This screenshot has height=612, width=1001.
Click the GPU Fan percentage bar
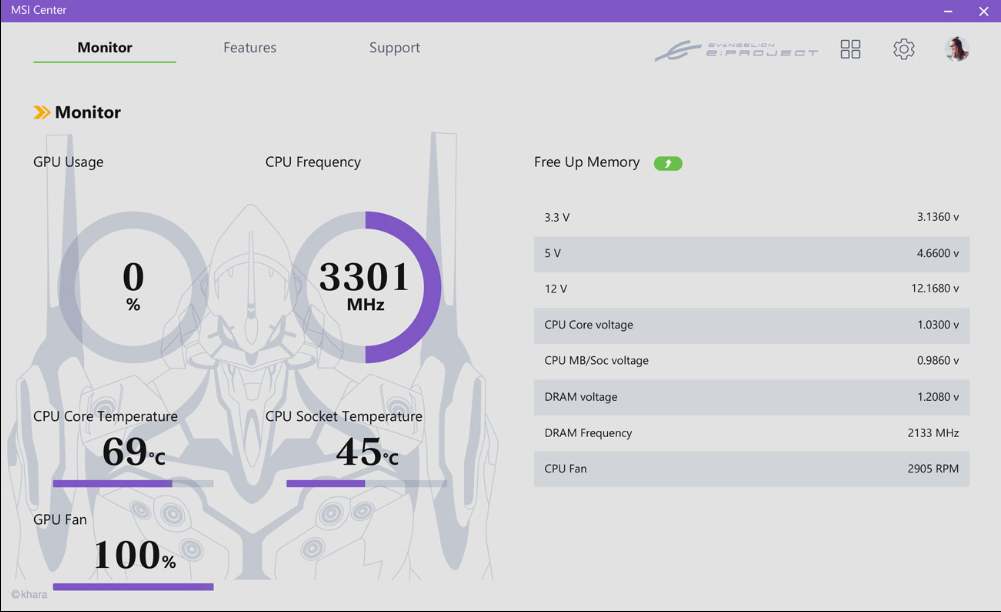point(133,586)
